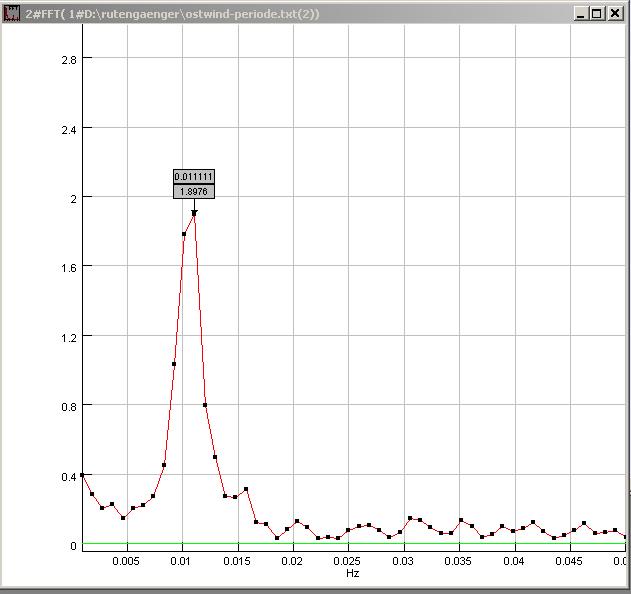Image resolution: width=631 pixels, height=594 pixels.
Task: Close the FFT chart window
Action: click(x=615, y=14)
